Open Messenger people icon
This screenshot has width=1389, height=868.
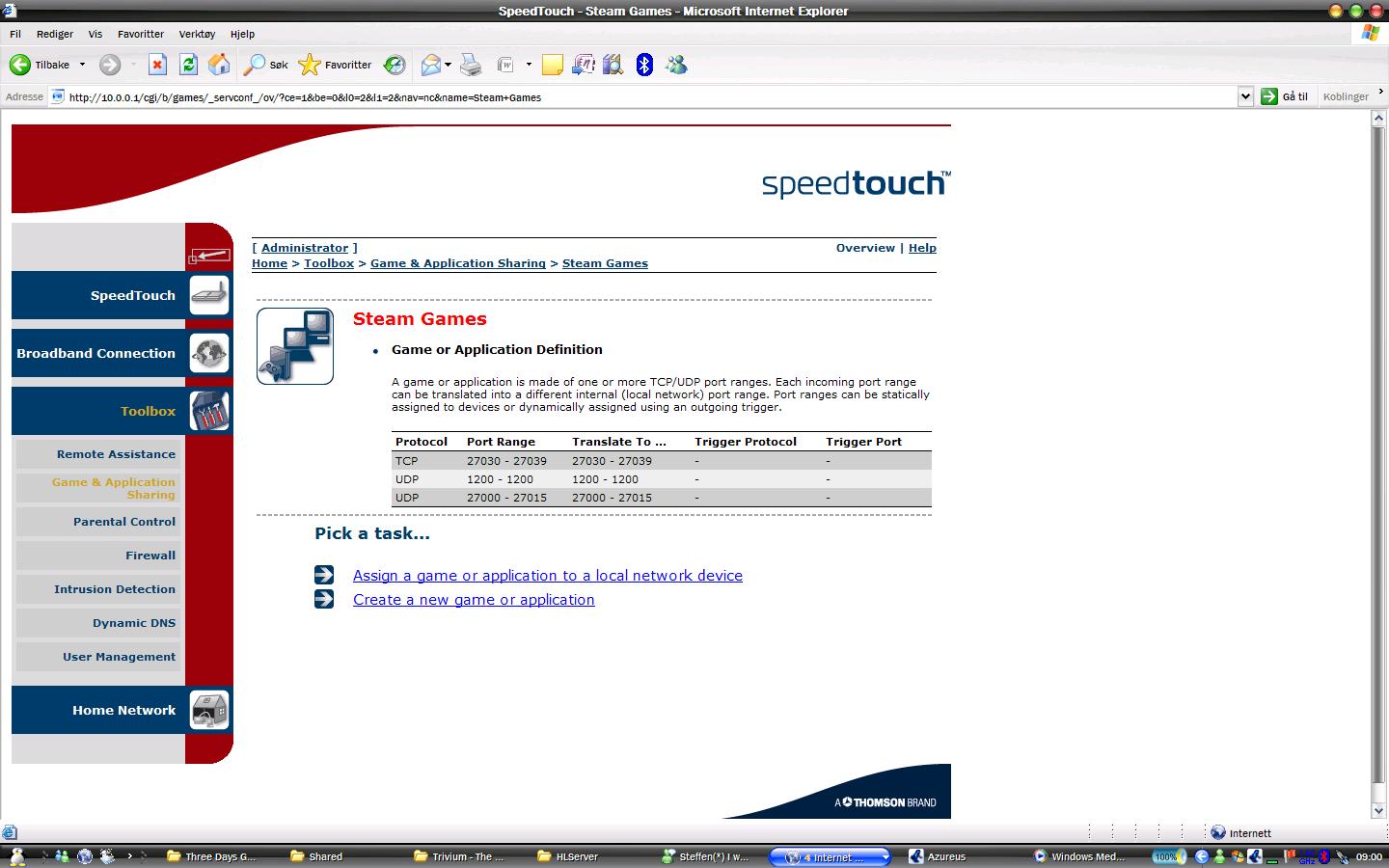(676, 65)
